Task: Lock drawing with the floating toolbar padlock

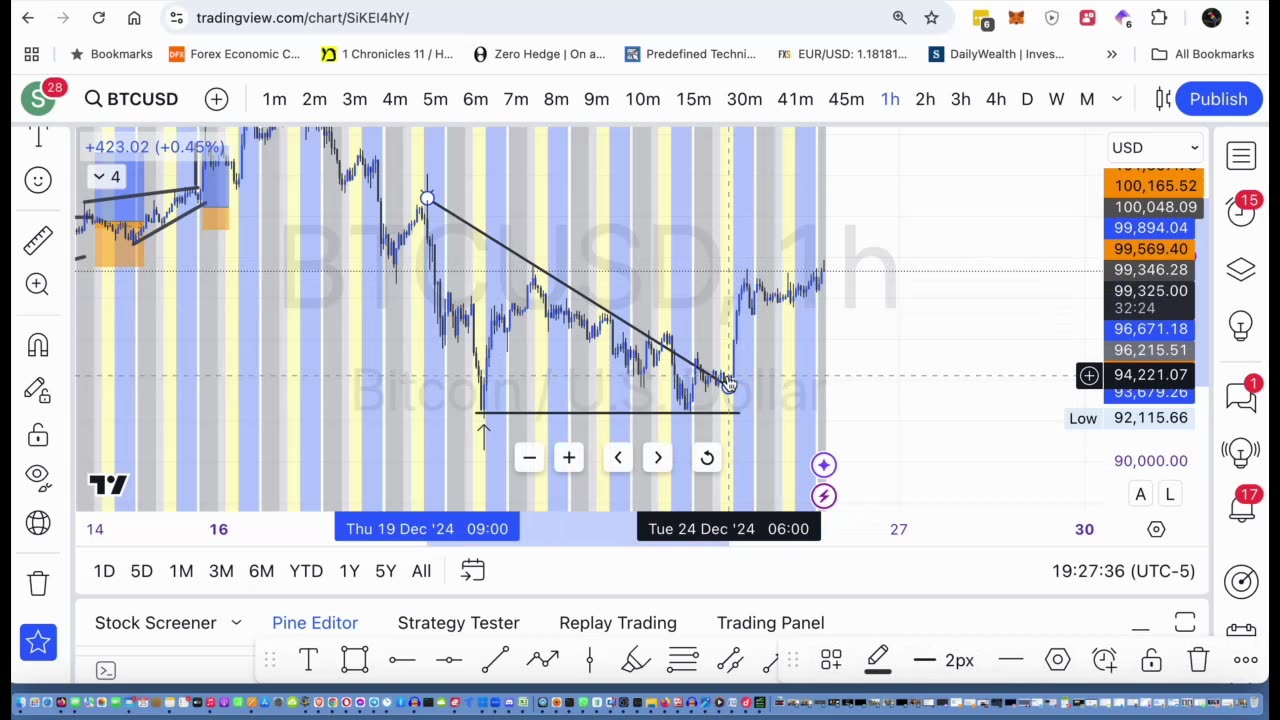Action: (x=1151, y=660)
